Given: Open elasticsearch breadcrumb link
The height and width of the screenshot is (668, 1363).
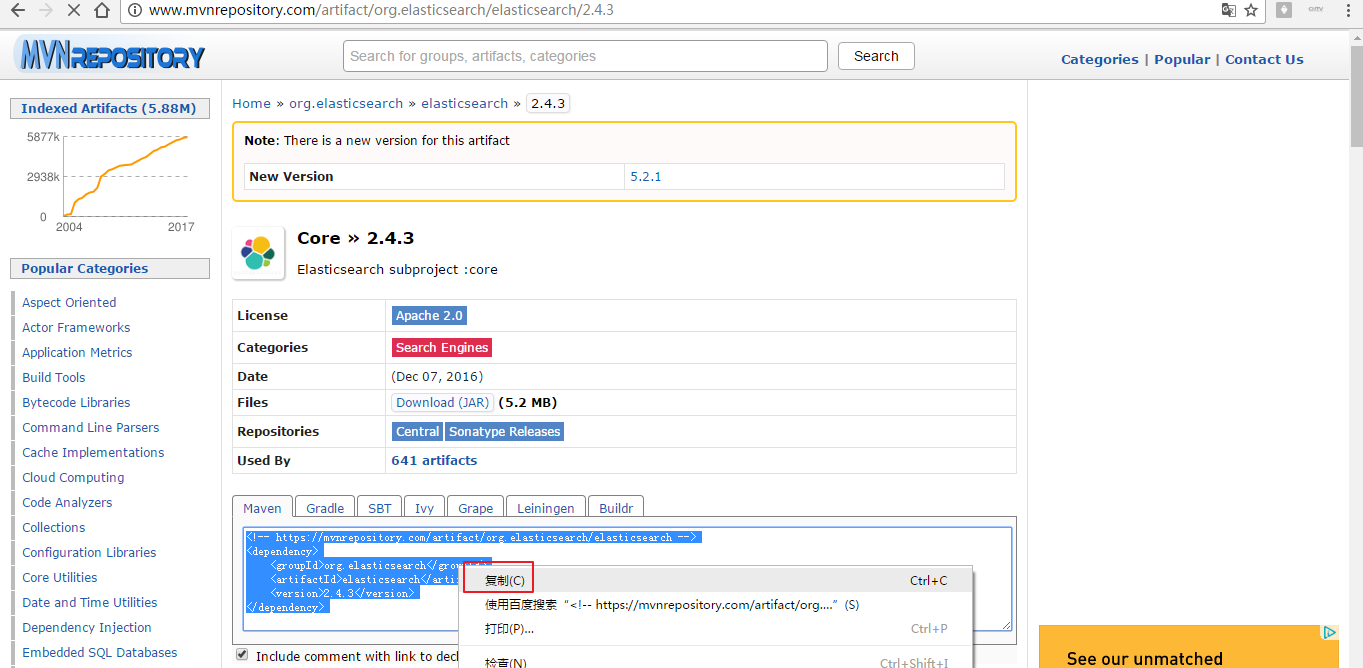Looking at the screenshot, I should (464, 103).
